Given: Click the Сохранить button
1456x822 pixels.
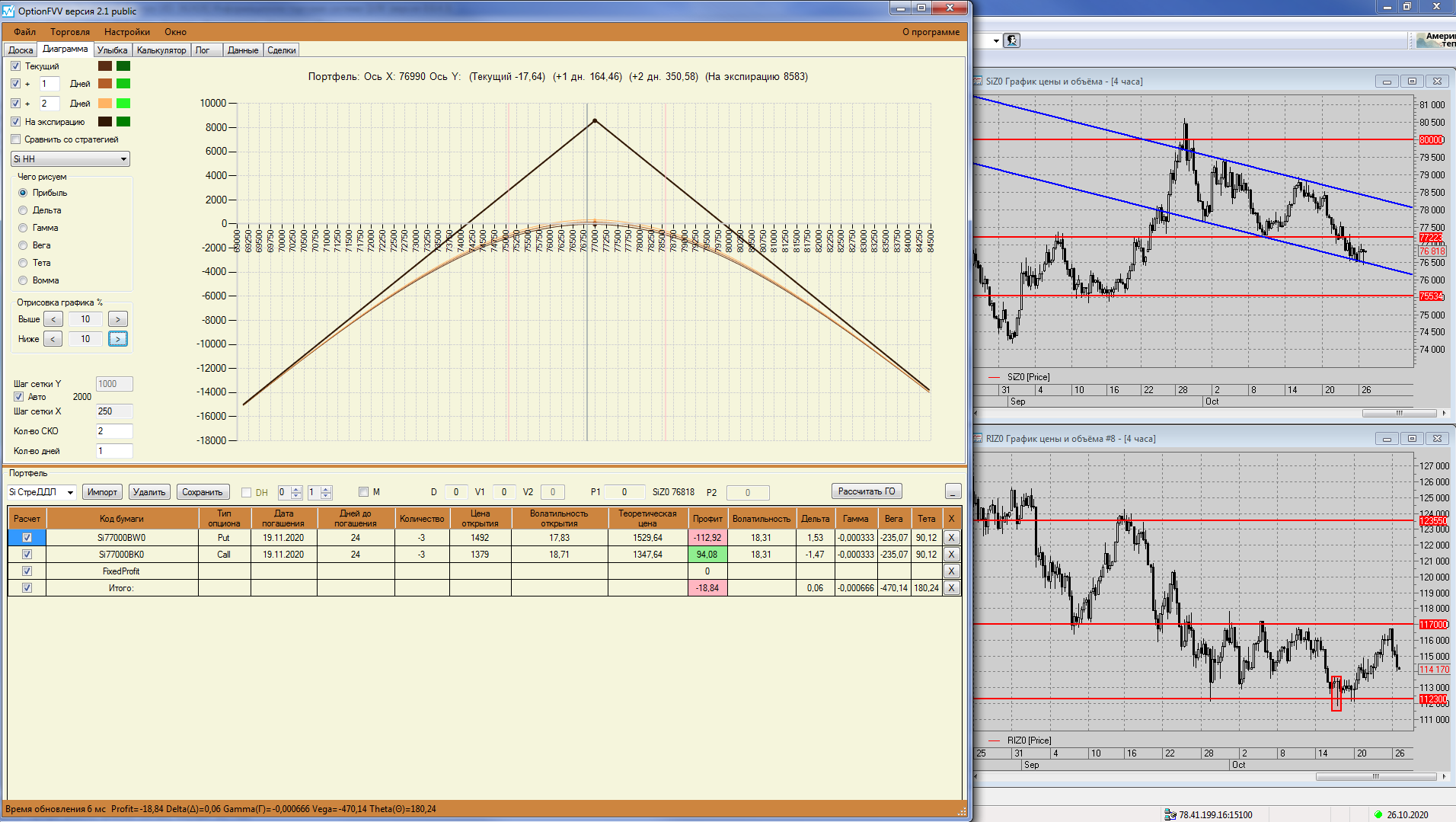Looking at the screenshot, I should point(203,492).
